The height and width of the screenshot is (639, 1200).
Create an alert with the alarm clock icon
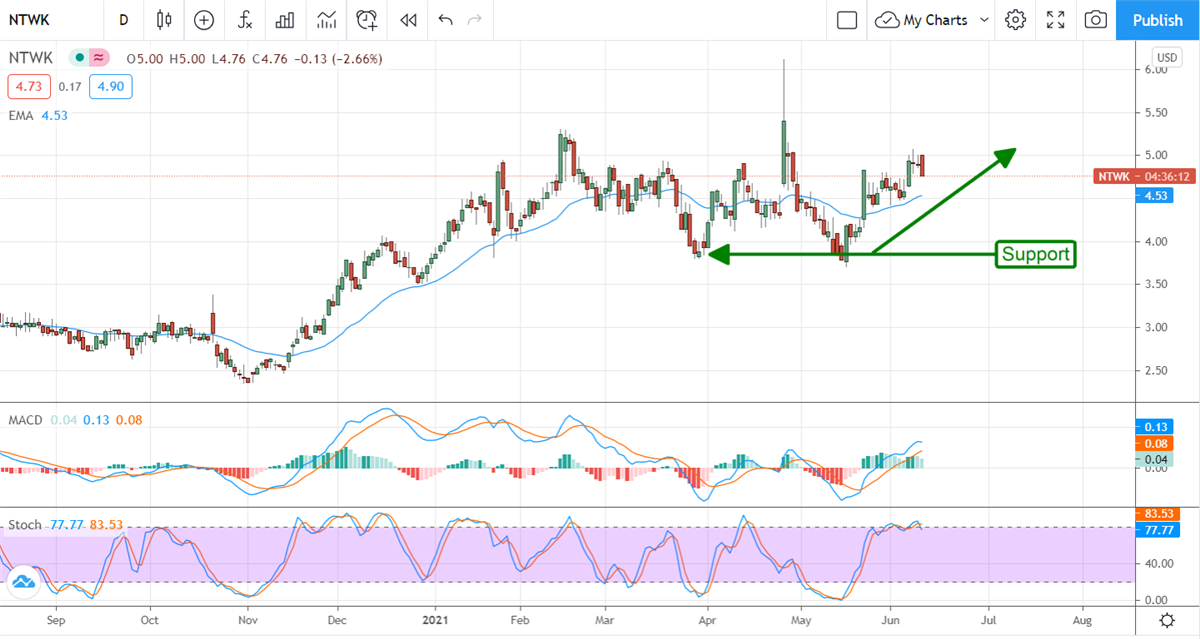[x=367, y=20]
